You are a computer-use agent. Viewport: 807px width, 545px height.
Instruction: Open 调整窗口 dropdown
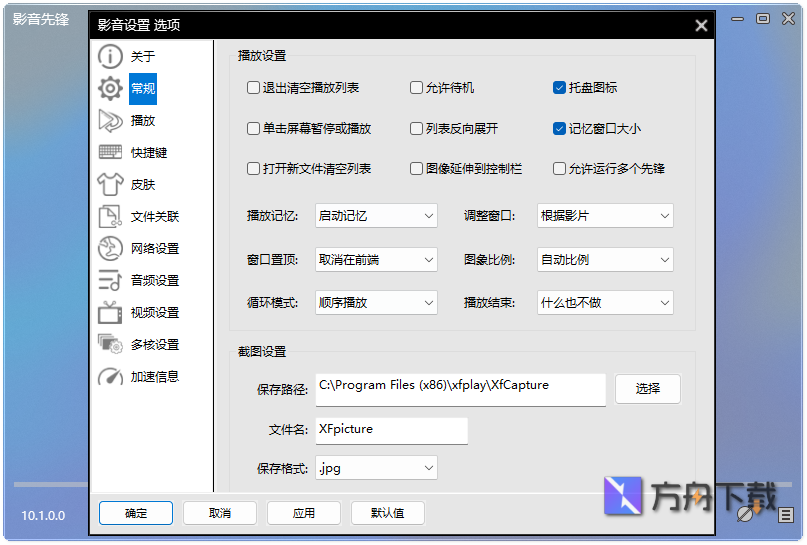point(605,216)
